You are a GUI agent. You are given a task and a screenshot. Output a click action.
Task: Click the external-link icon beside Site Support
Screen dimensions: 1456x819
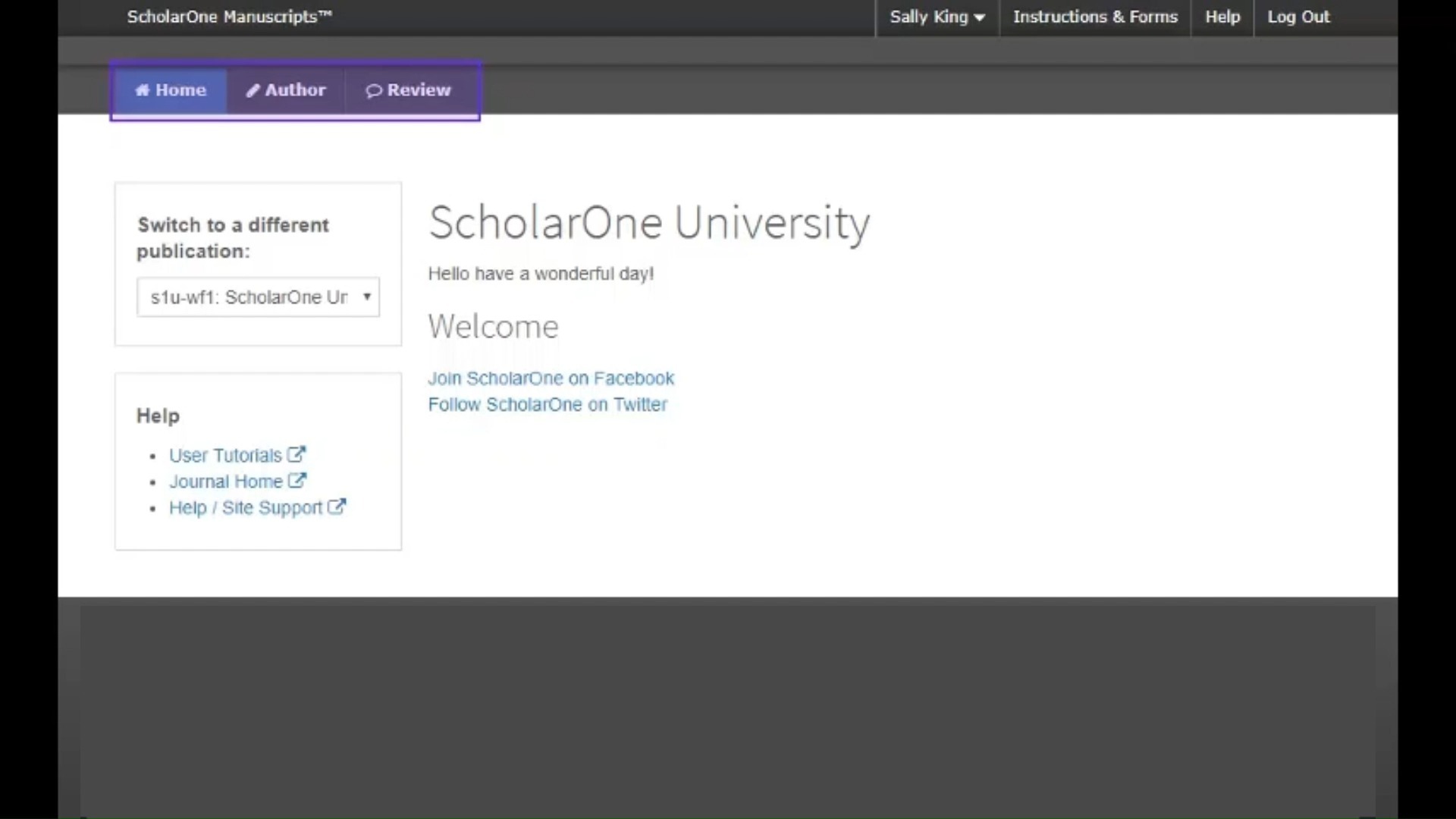click(x=337, y=507)
